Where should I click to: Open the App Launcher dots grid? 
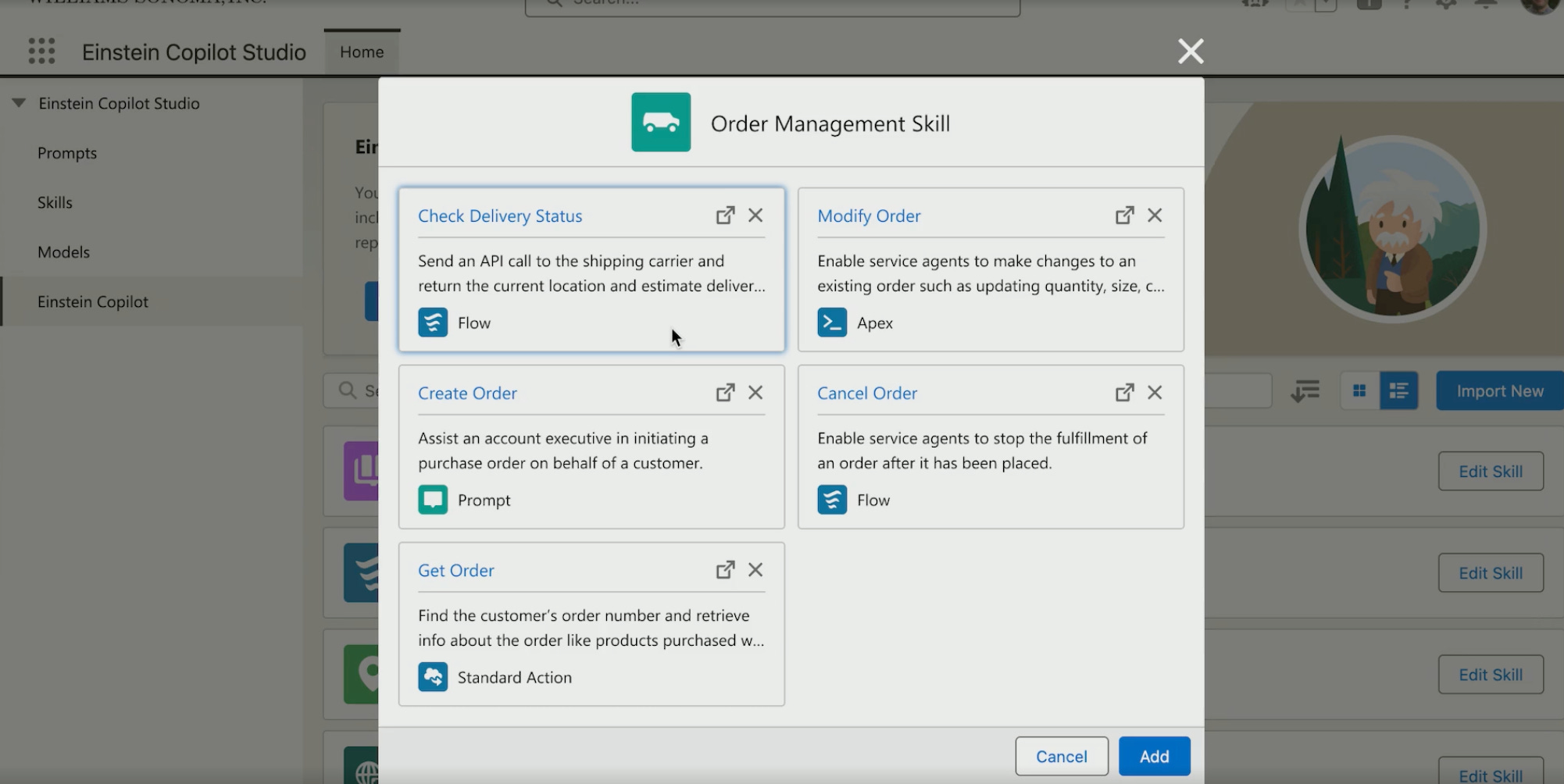[42, 52]
